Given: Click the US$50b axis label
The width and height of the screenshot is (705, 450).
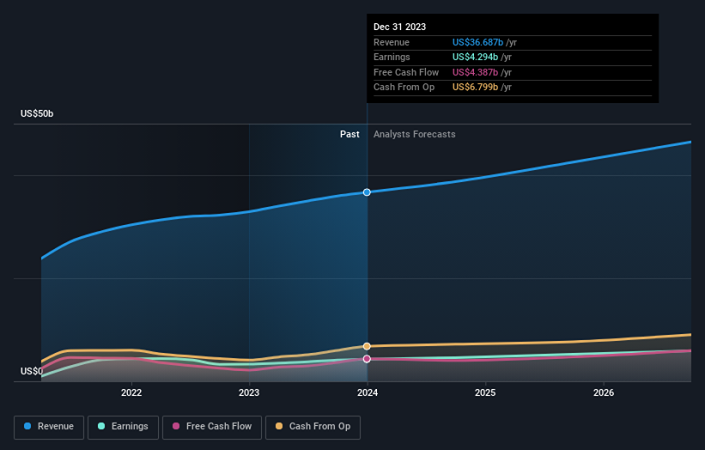Looking at the screenshot, I should (x=37, y=114).
